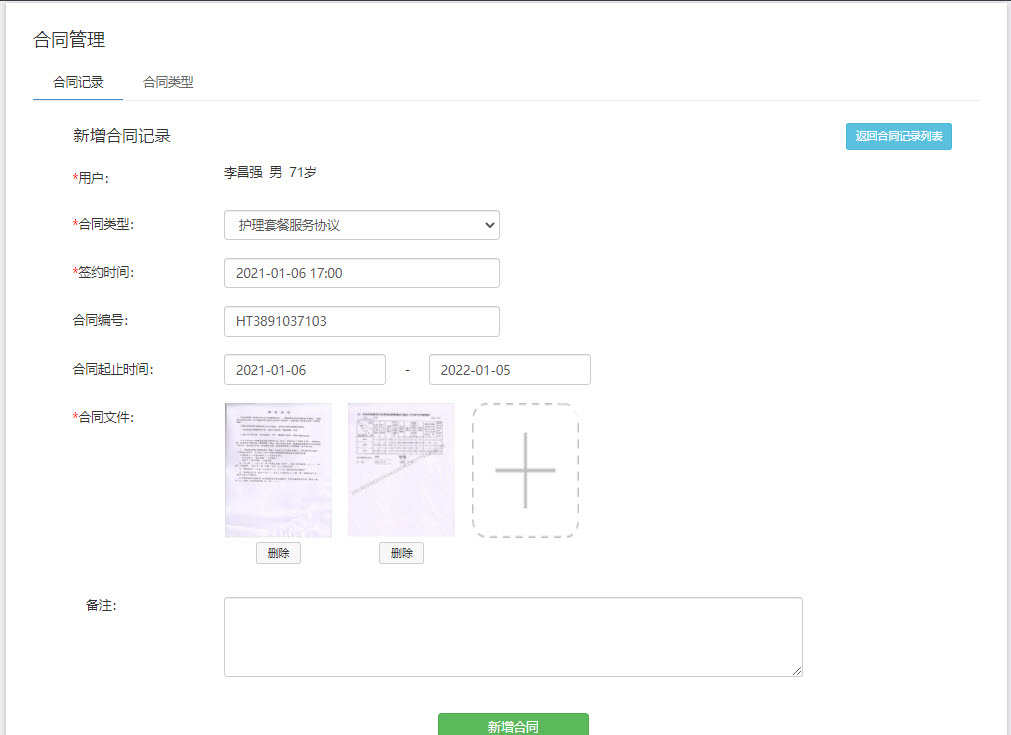Click the contract number field HT3891037103
Viewport: 1011px width, 735px height.
click(361, 321)
